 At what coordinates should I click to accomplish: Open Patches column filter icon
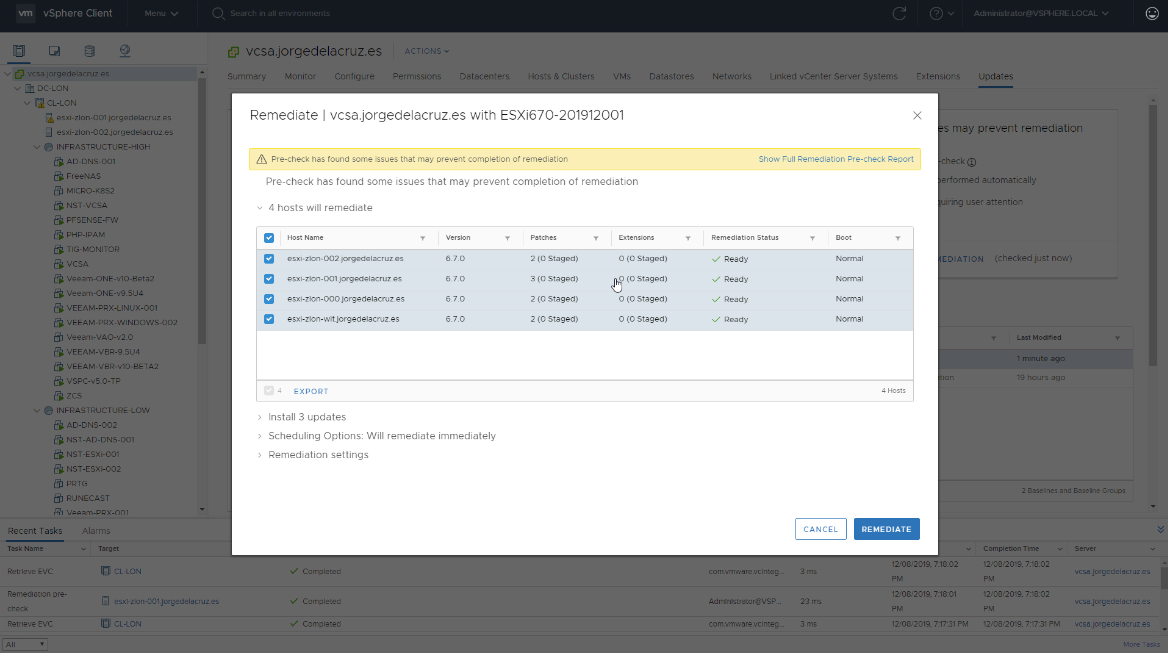tap(596, 238)
